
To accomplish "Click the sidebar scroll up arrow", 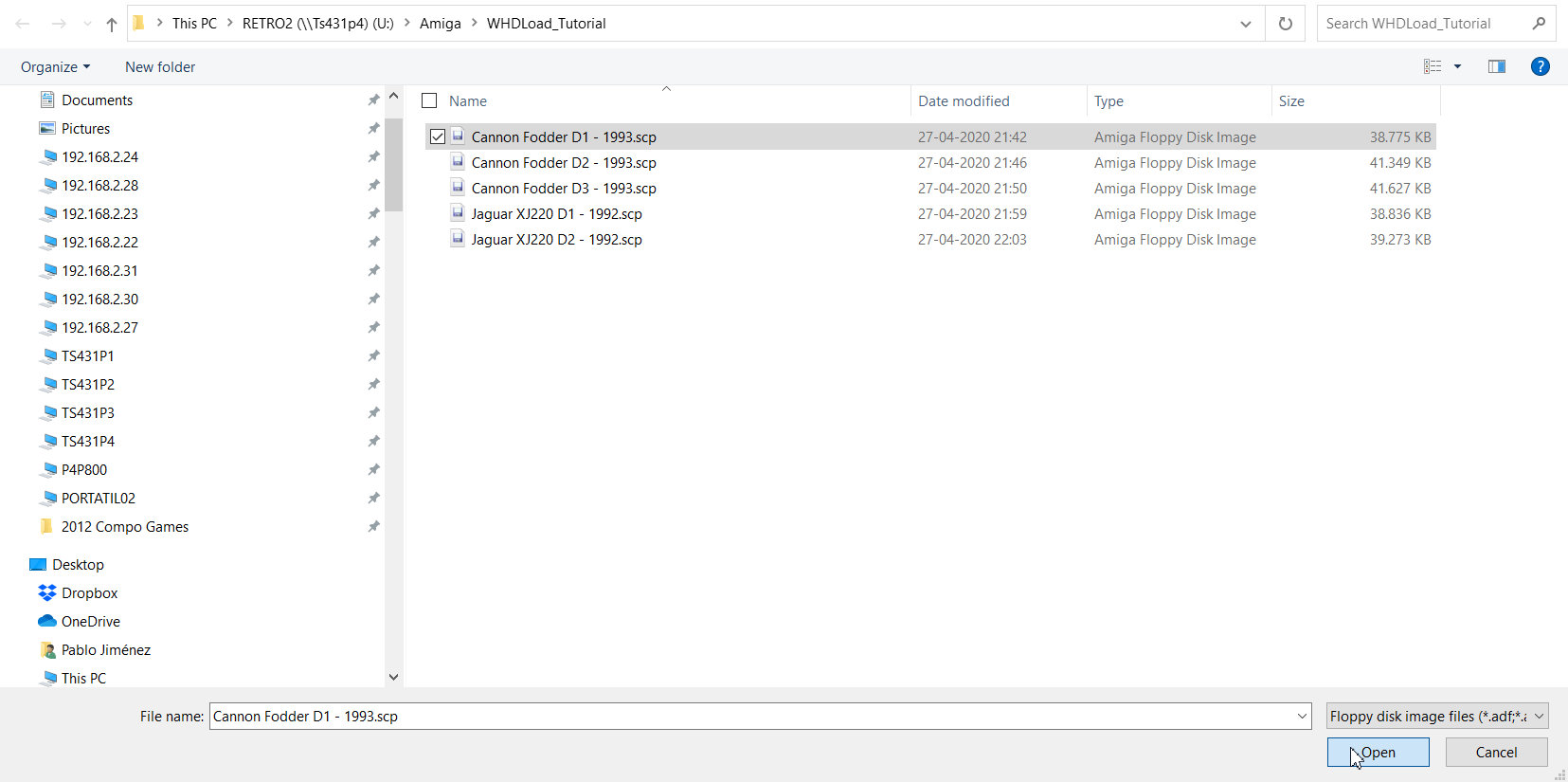I will 394,96.
